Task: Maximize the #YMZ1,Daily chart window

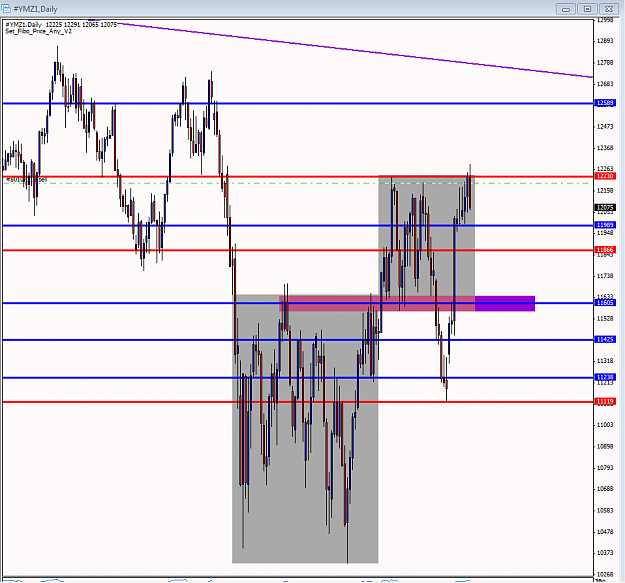Action: click(x=587, y=9)
